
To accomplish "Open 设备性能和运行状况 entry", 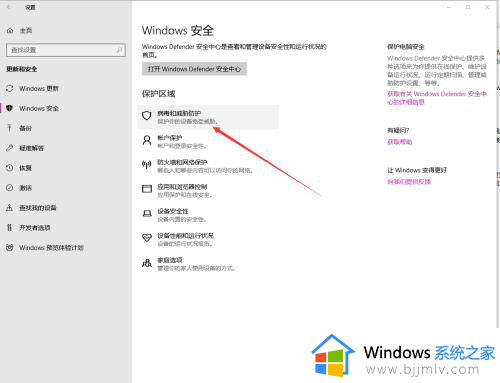I will click(185, 239).
